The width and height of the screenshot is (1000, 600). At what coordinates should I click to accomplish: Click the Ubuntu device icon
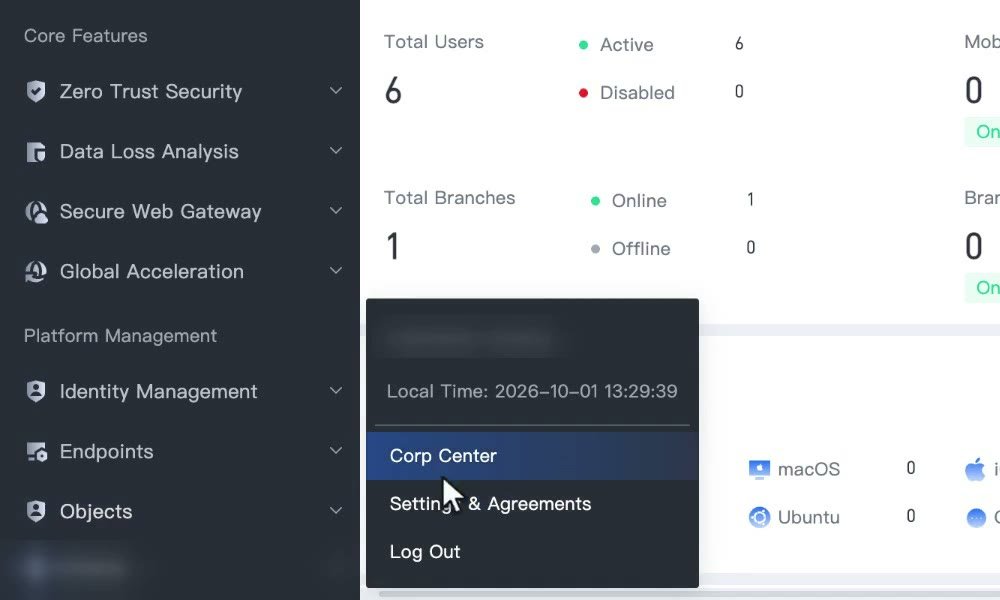point(759,517)
